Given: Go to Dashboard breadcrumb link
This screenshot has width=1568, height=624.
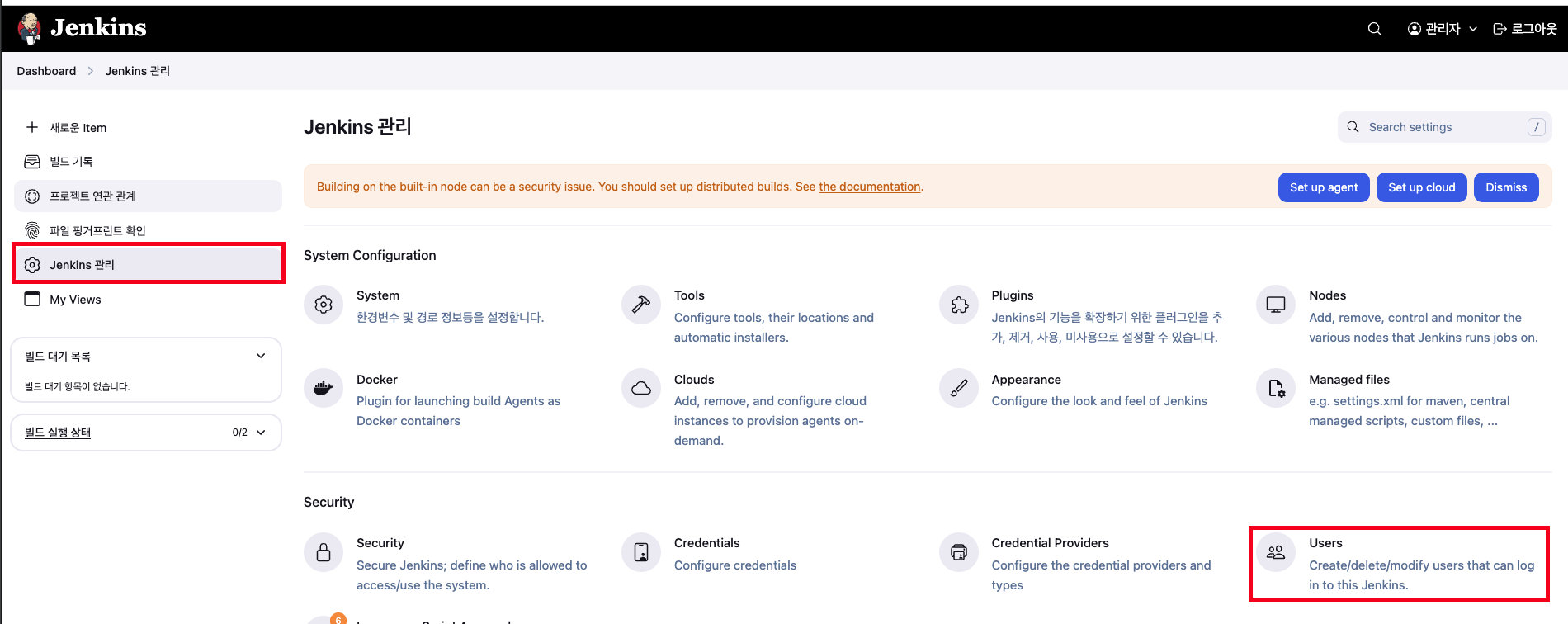Looking at the screenshot, I should (46, 71).
